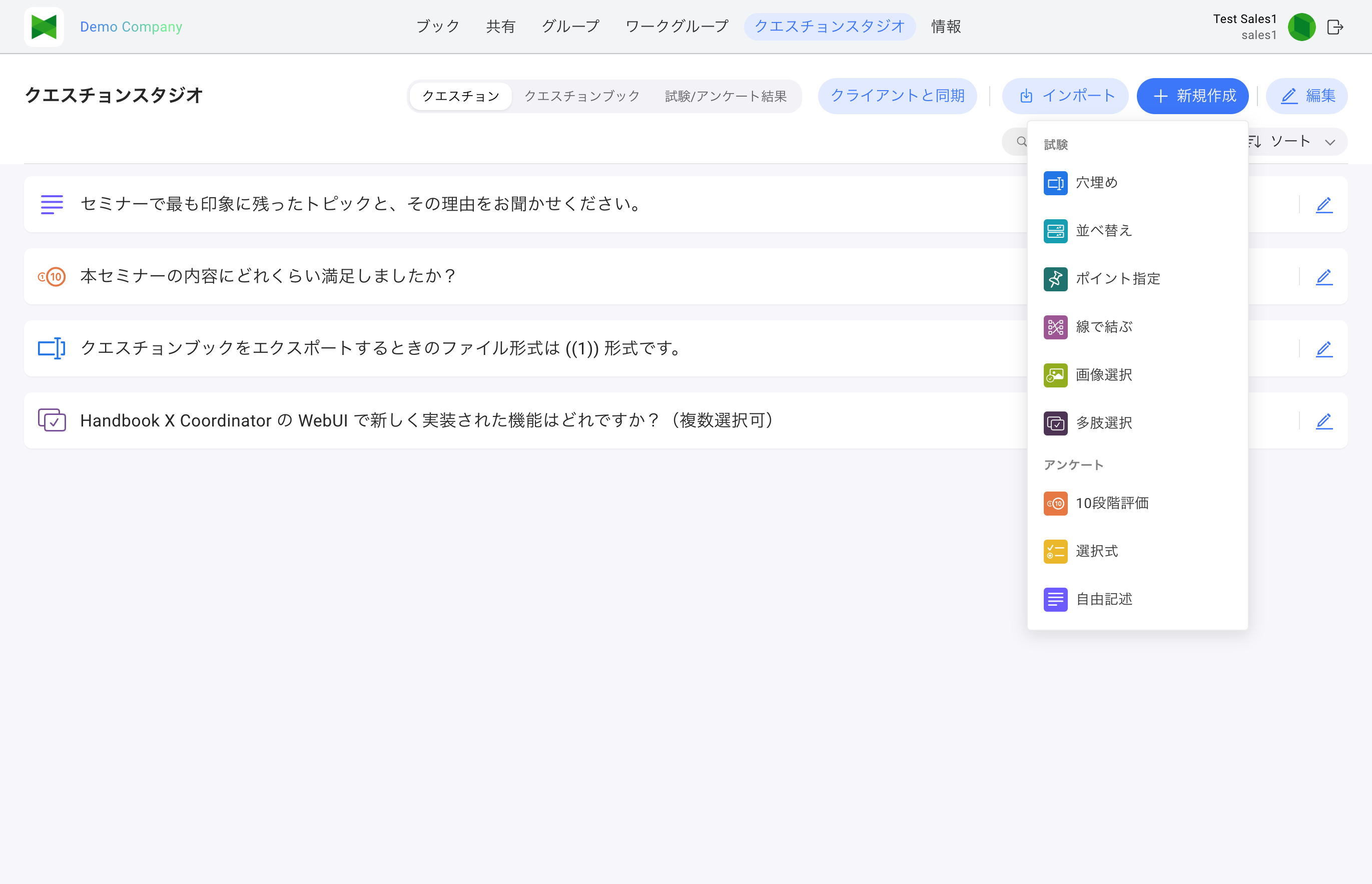Switch to the クエスチョンブック tab

click(582, 96)
